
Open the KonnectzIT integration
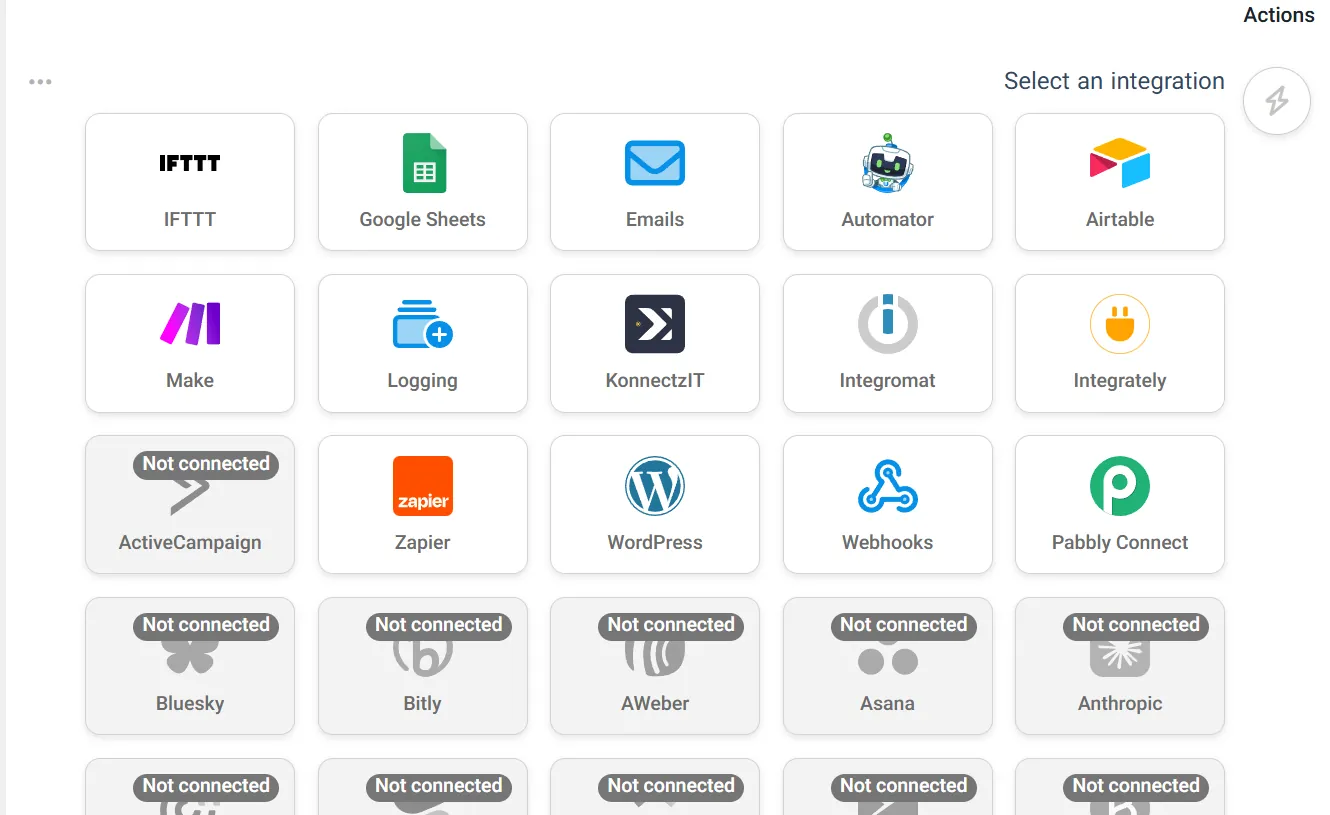655,343
